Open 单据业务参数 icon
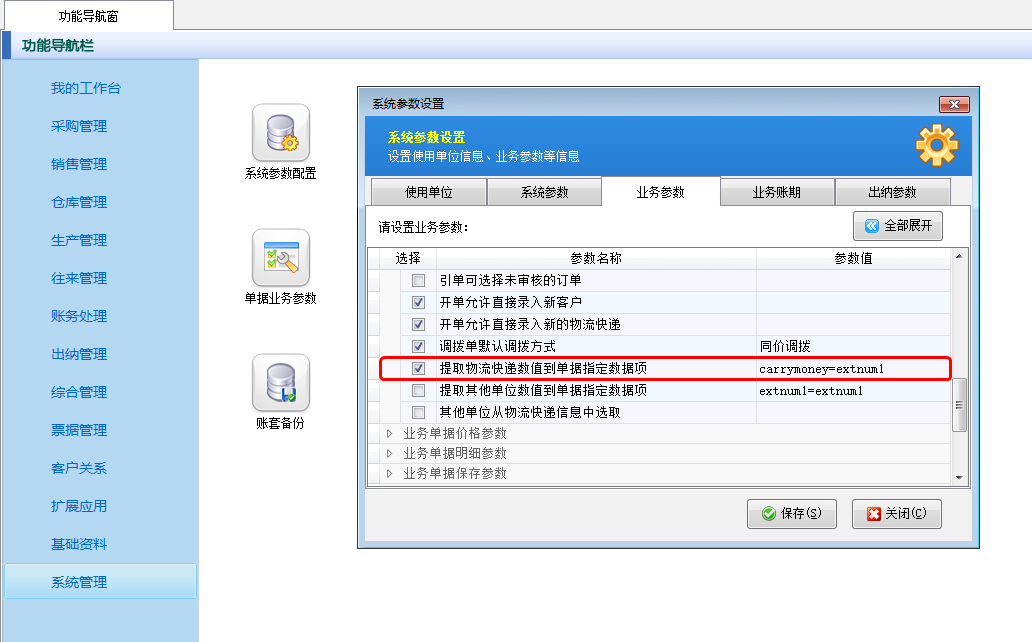The height and width of the screenshot is (642, 1032). (x=280, y=258)
